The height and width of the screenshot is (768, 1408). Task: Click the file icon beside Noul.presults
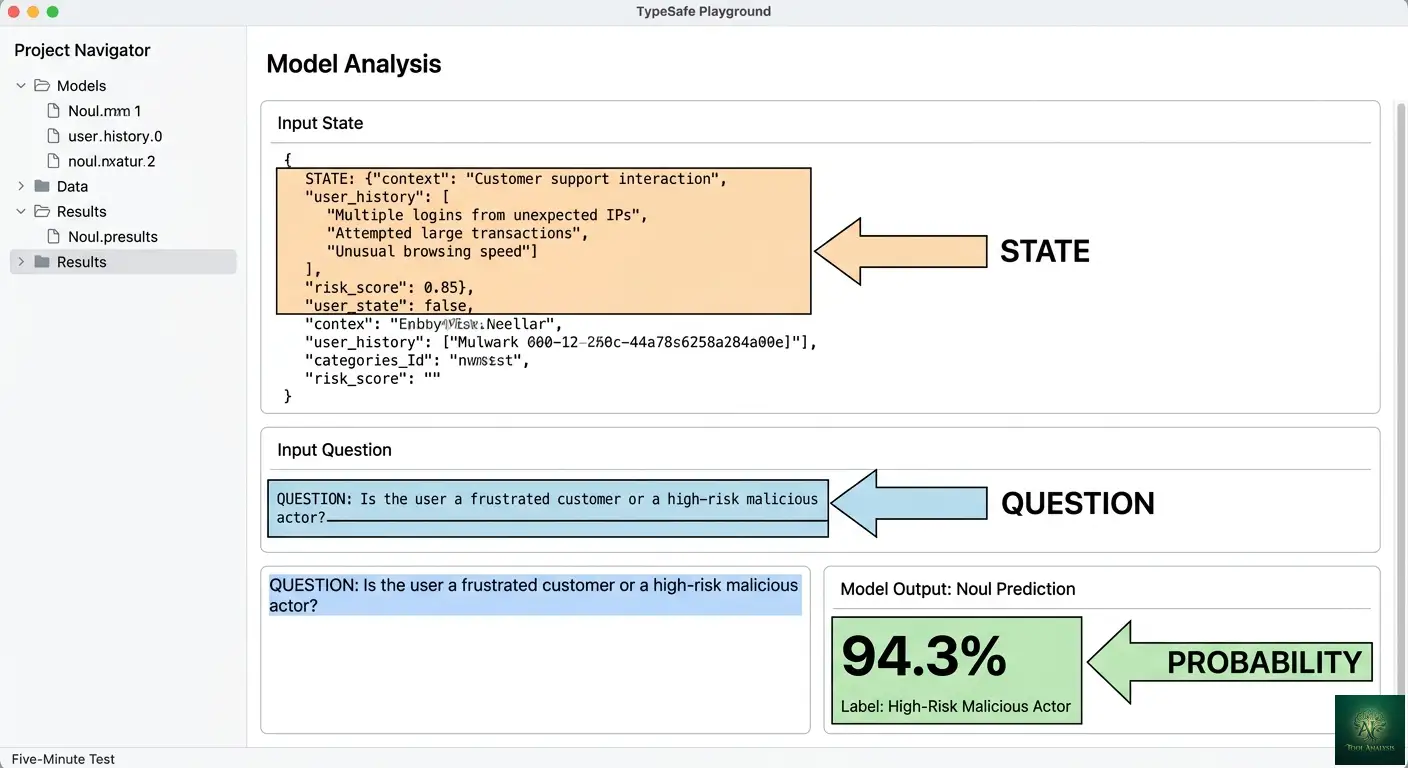(54, 237)
